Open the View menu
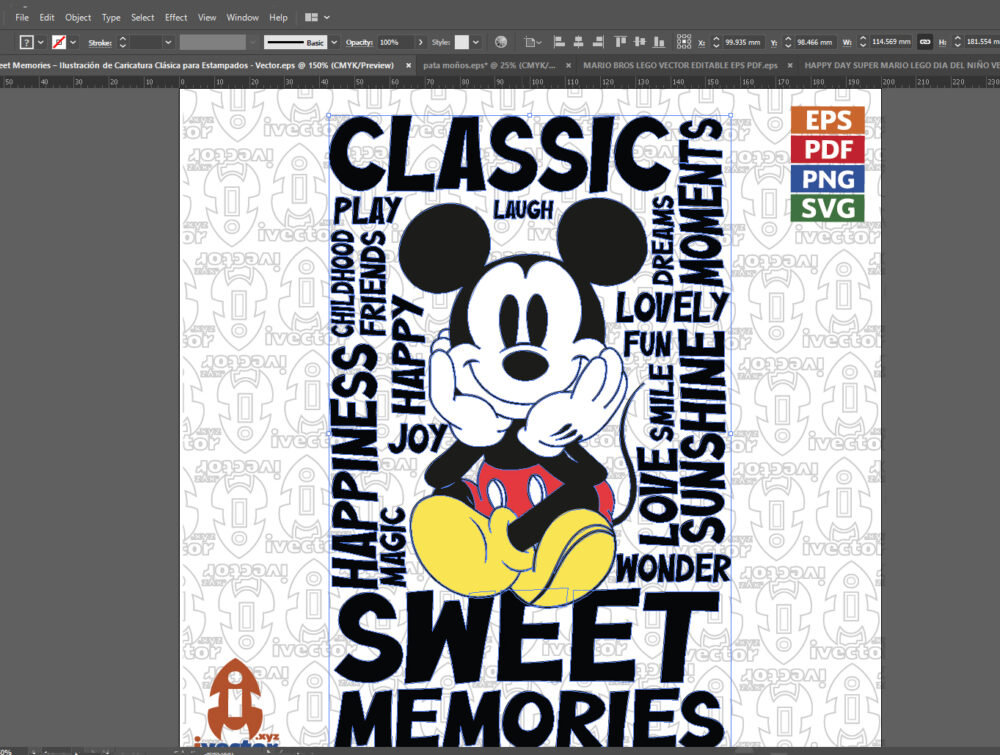The height and width of the screenshot is (755, 1000). 207,17
